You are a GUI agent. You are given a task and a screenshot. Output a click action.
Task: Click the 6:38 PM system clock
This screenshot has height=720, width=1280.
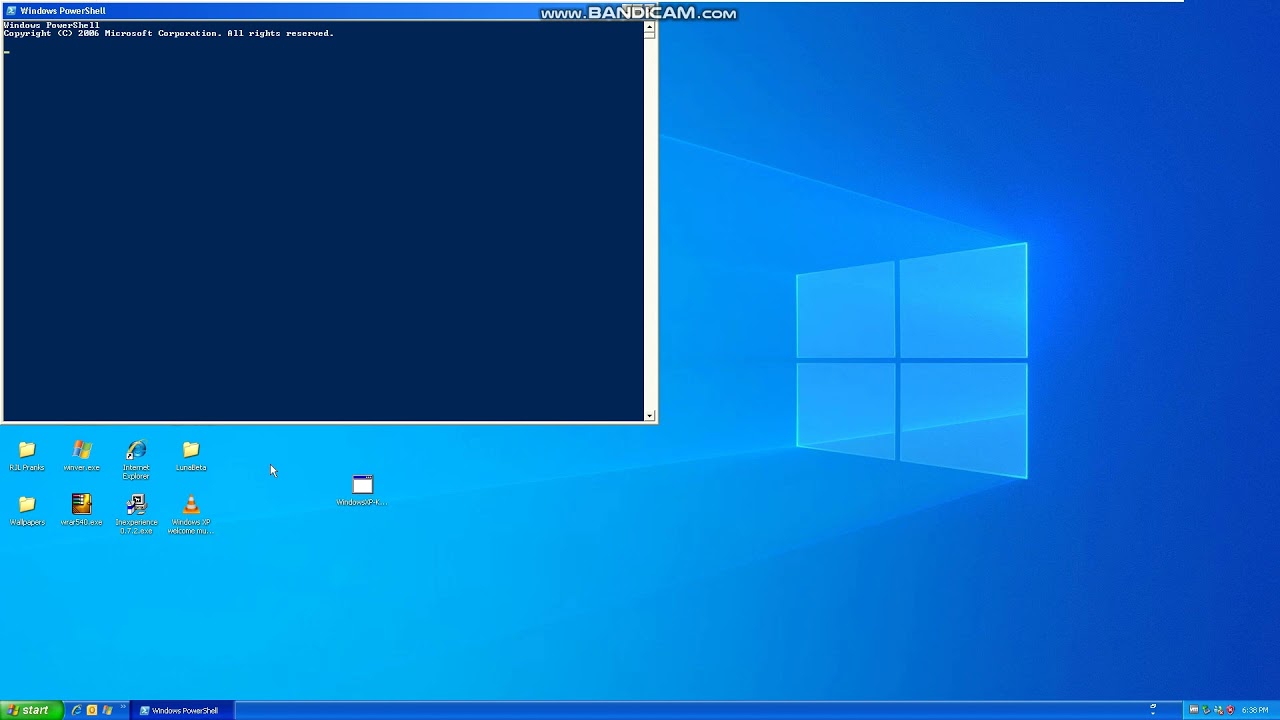click(1255, 710)
